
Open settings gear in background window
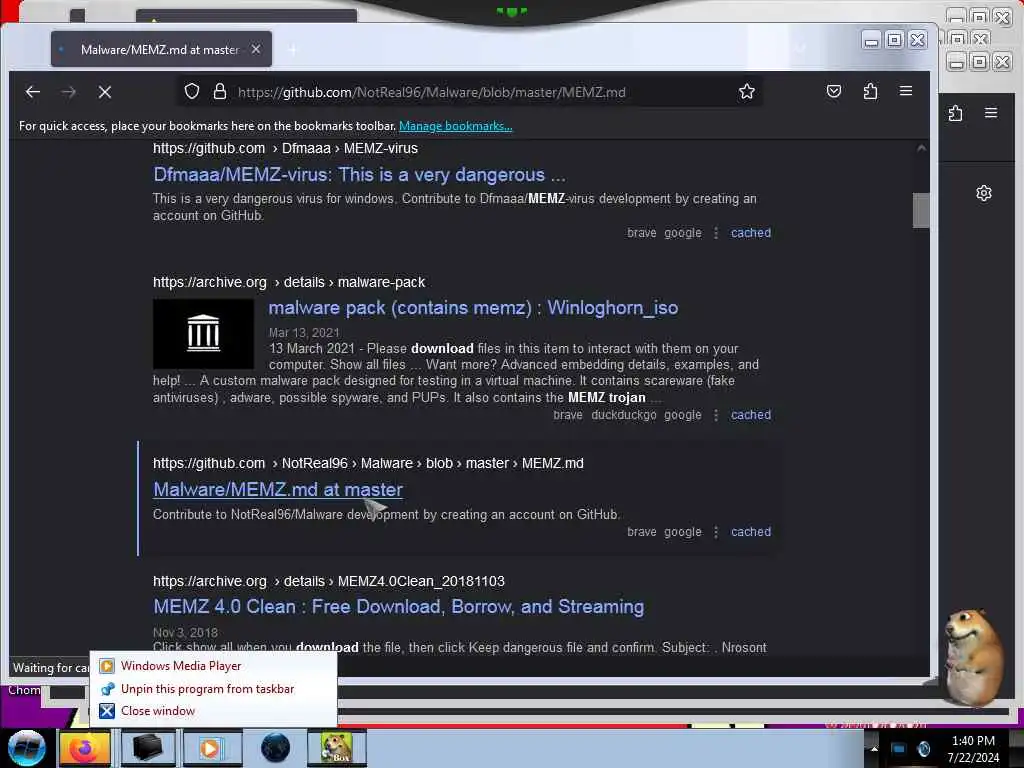tap(984, 193)
